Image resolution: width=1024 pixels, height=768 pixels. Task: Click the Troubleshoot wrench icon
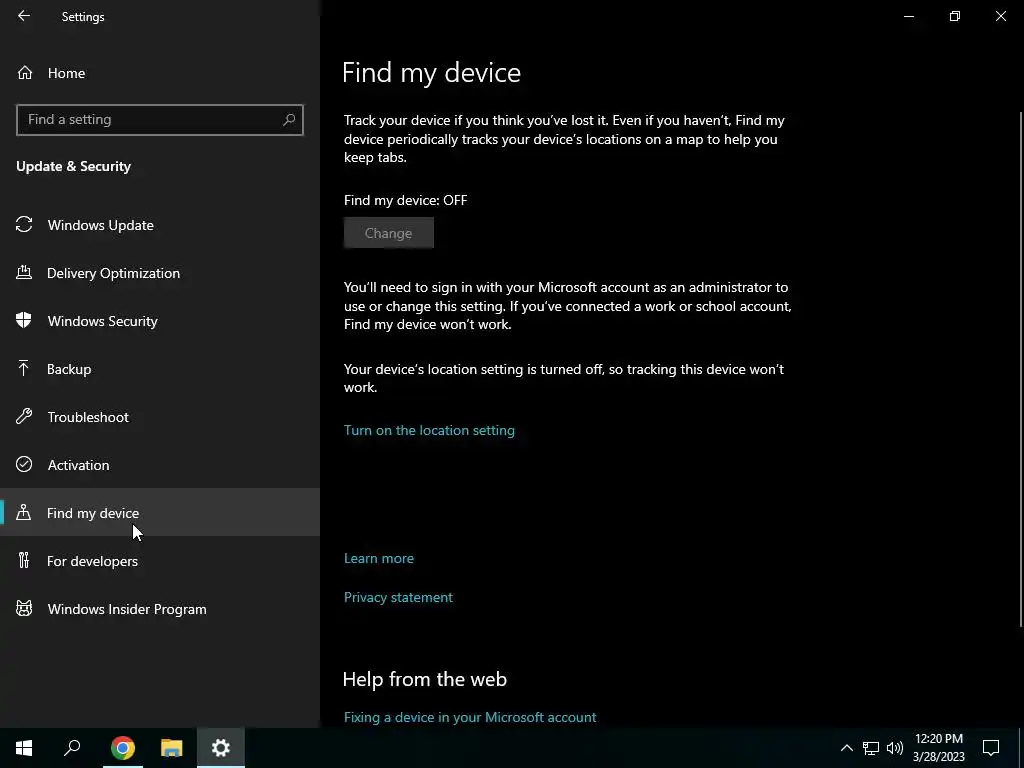coord(24,417)
